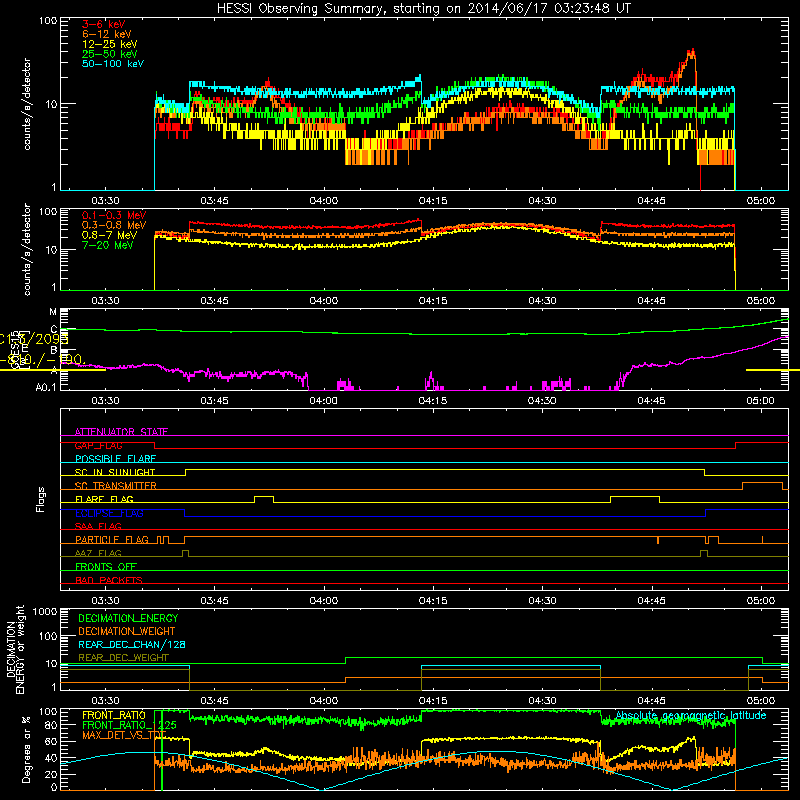Image resolution: width=800 pixels, height=800 pixels.
Task: Click the MAX_DET_VS_TOT legend label
Action: 124,735
